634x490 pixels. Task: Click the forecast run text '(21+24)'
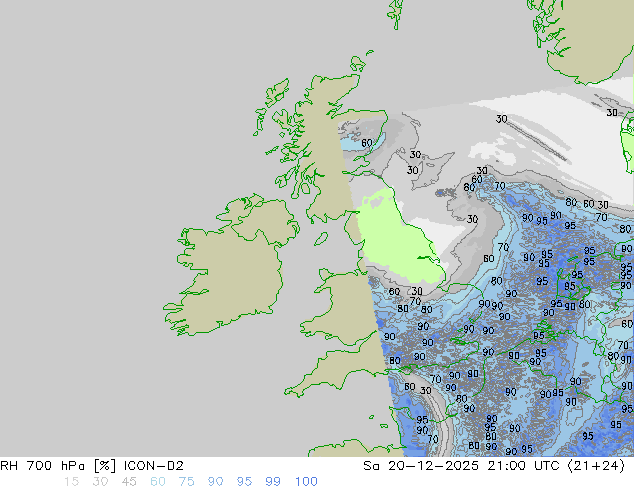(x=596, y=466)
